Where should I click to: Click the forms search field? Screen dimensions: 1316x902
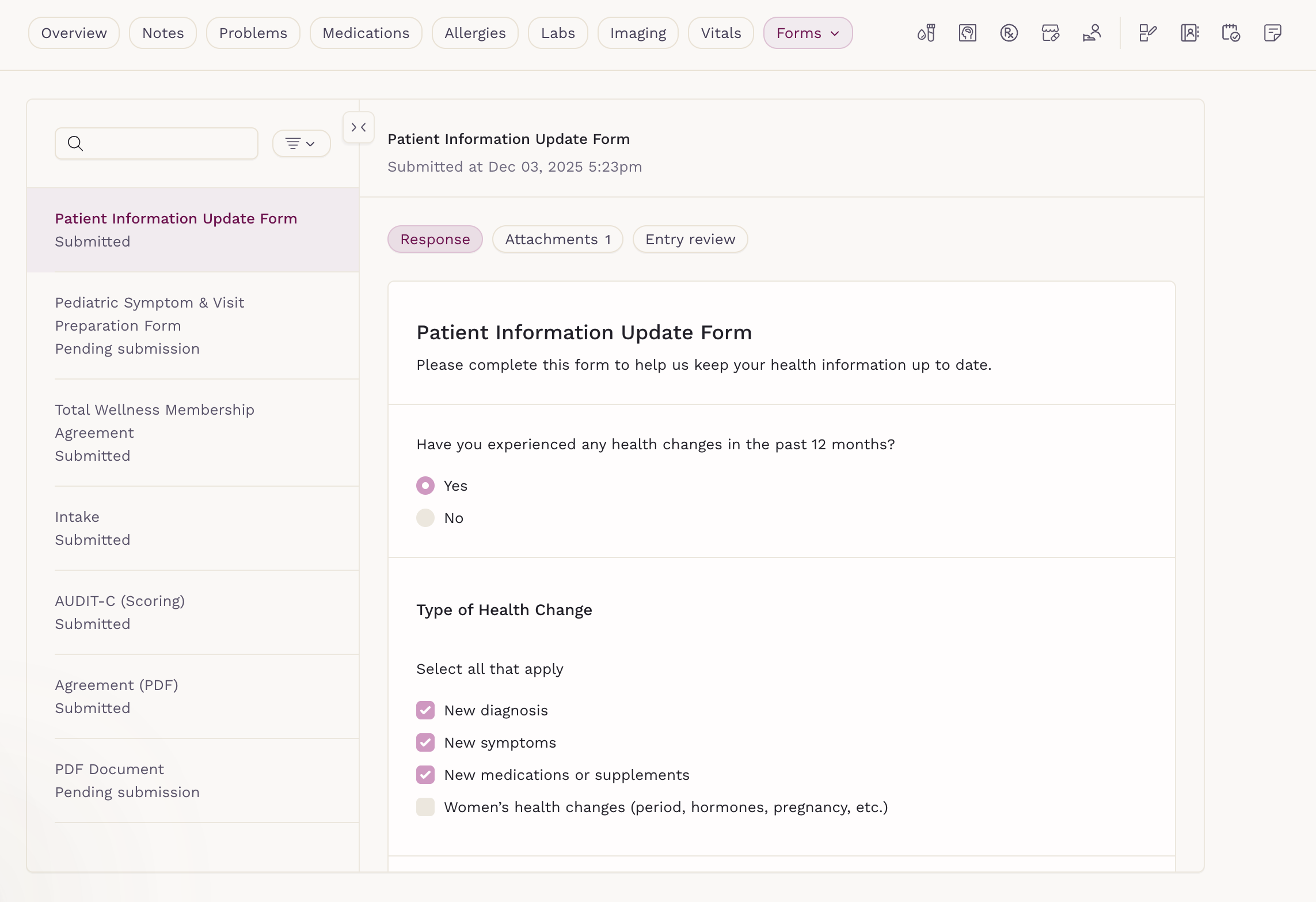[167, 143]
